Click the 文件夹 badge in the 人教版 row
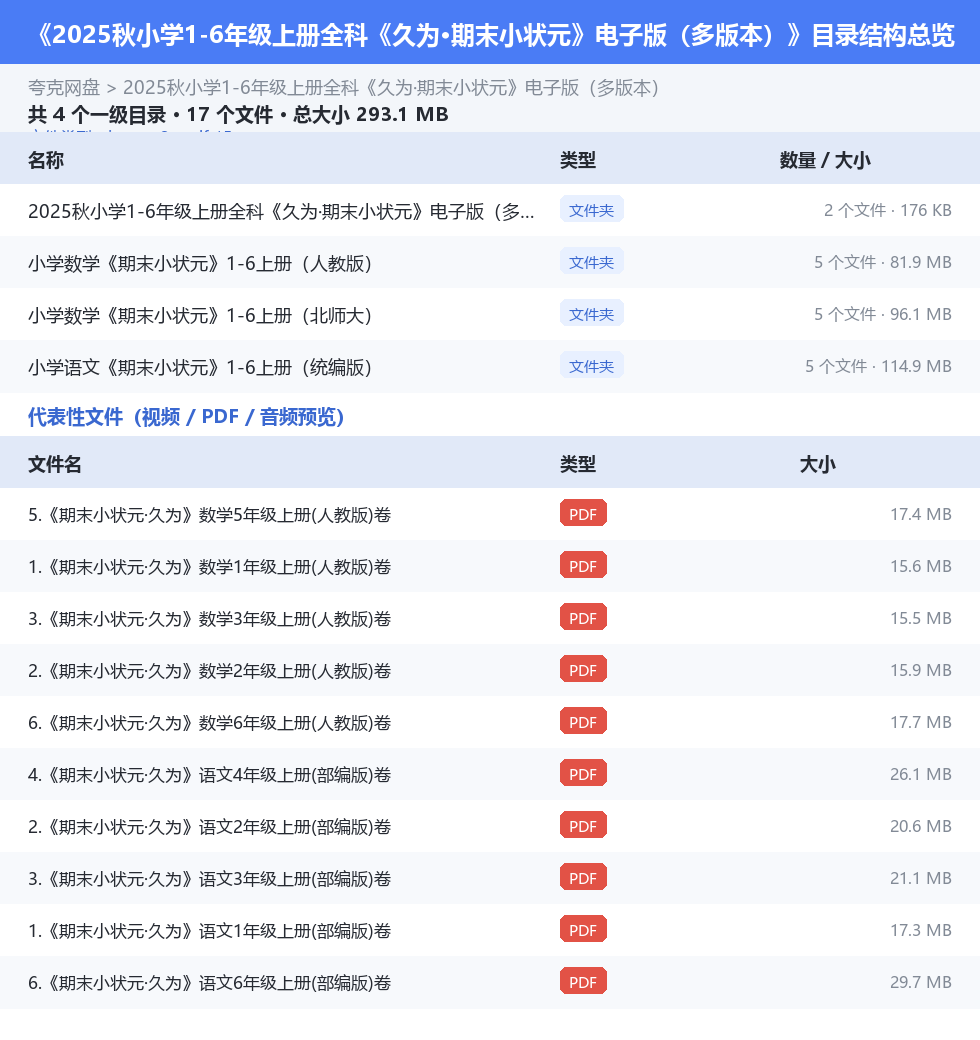This screenshot has width=980, height=1040. point(591,261)
